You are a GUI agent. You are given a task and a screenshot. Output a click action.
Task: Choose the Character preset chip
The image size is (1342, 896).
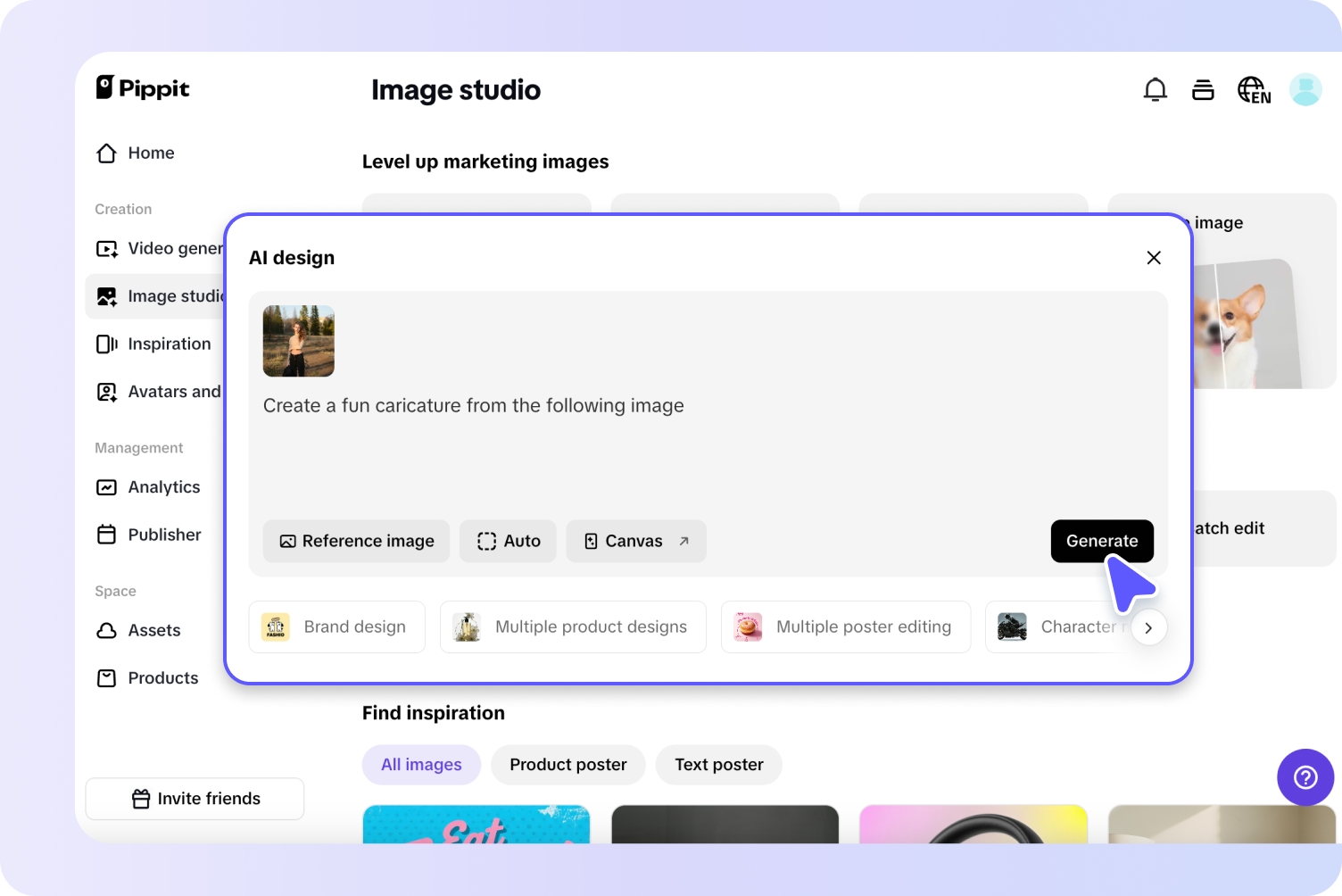[x=1057, y=627]
